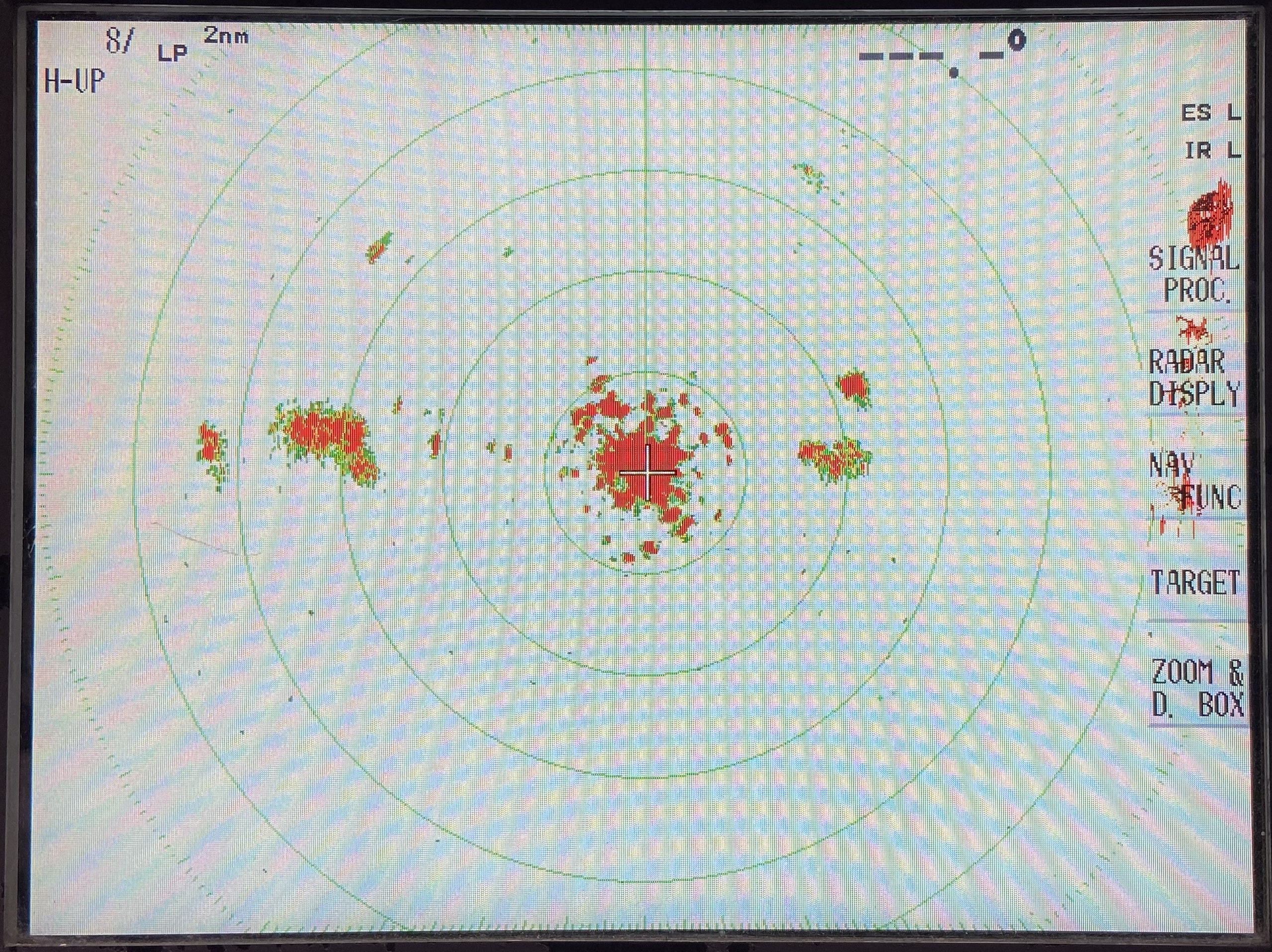The height and width of the screenshot is (952, 1272).
Task: Click the small red echo upper right of center
Action: (853, 384)
